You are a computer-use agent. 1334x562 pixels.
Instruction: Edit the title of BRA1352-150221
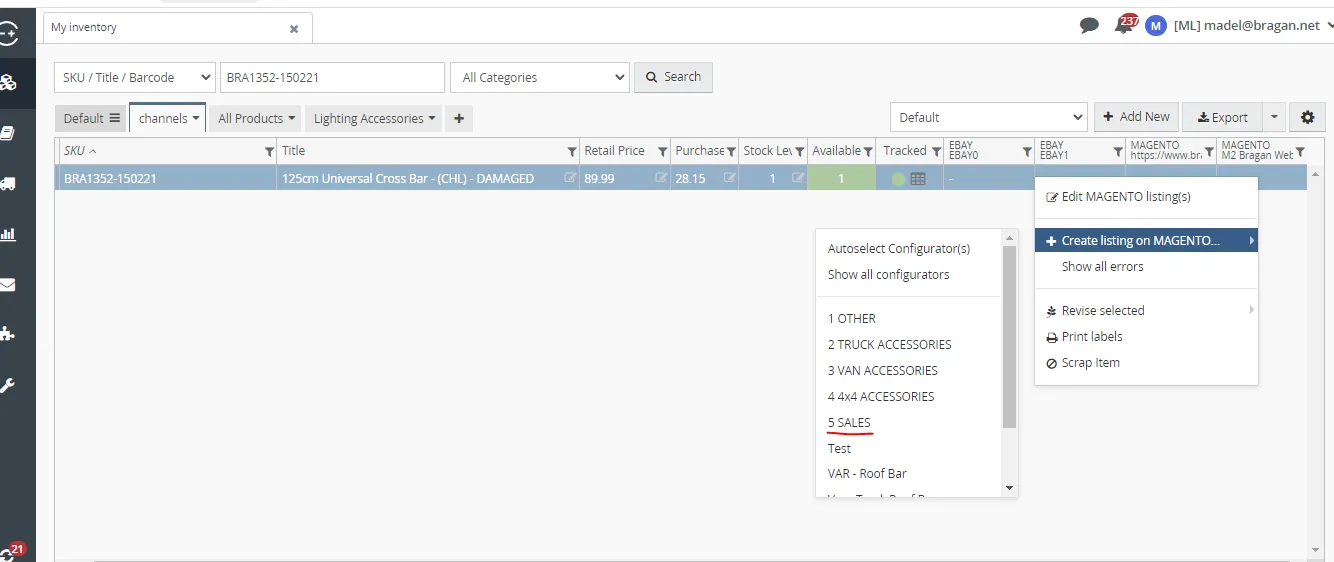(x=570, y=178)
